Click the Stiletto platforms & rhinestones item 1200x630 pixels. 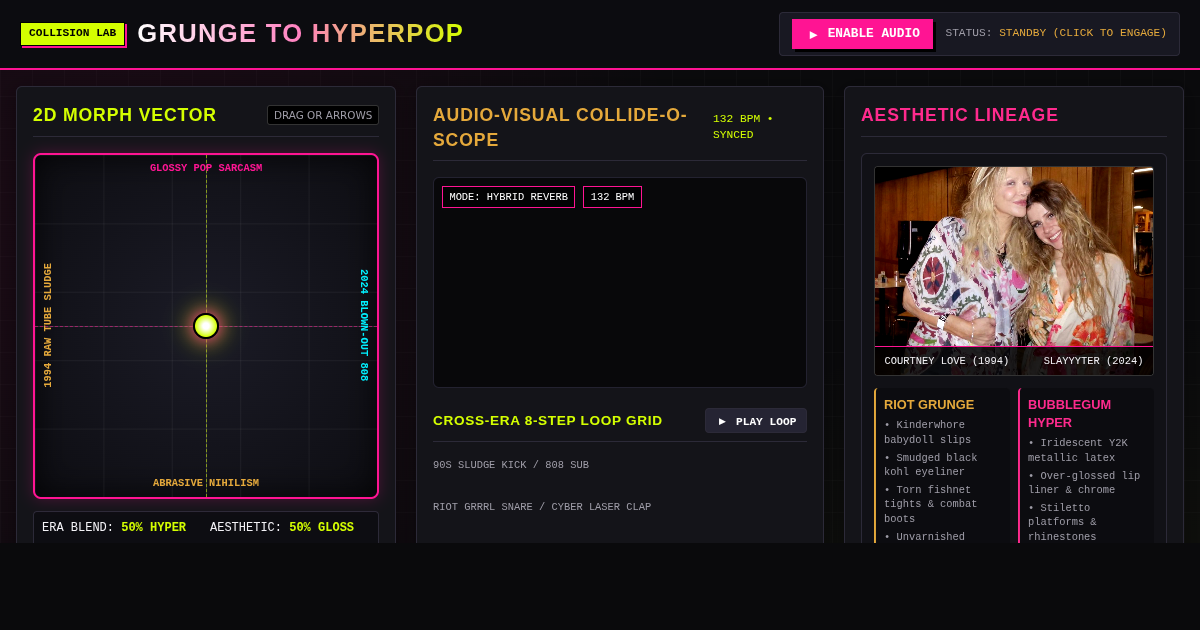pos(1062,522)
